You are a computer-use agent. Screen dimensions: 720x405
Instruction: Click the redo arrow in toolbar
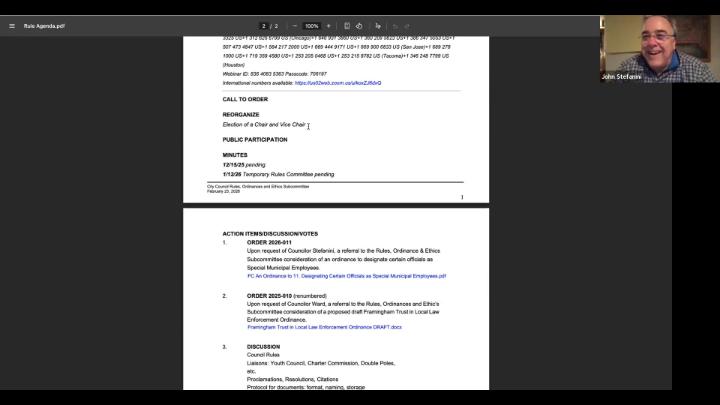tap(408, 26)
